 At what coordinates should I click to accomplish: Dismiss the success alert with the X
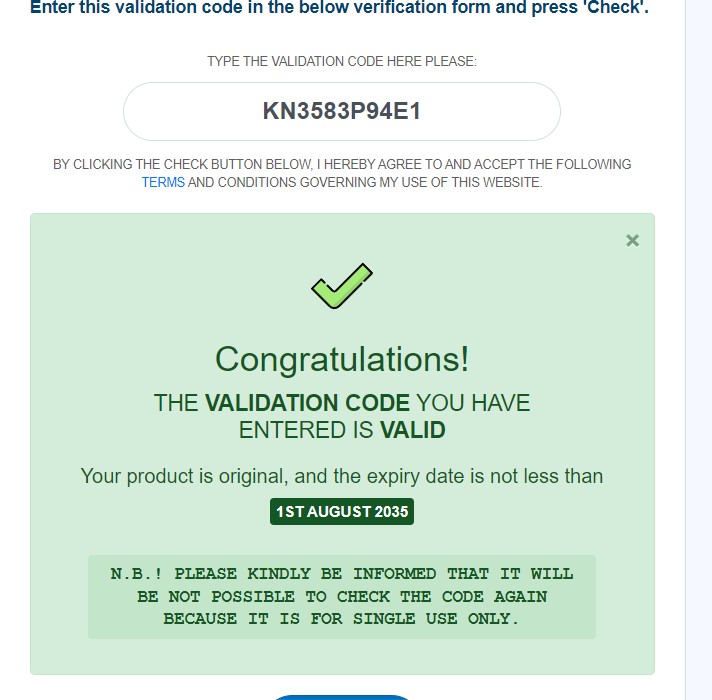[x=632, y=240]
